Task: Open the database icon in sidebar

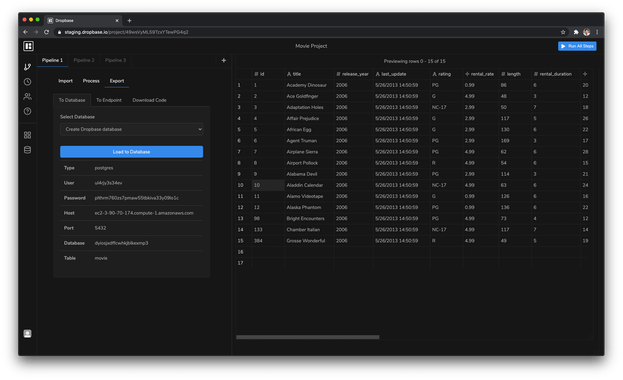Action: coord(27,150)
